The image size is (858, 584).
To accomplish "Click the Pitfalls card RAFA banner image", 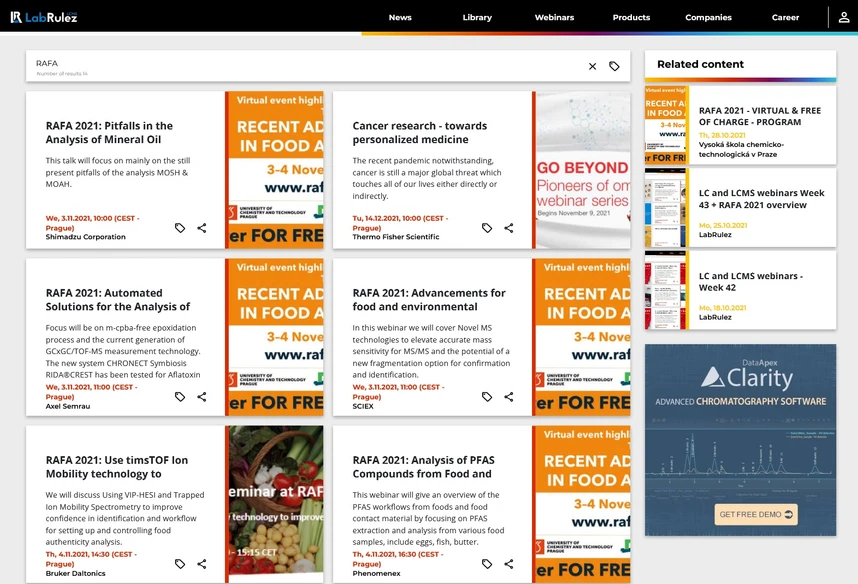I will tap(274, 170).
